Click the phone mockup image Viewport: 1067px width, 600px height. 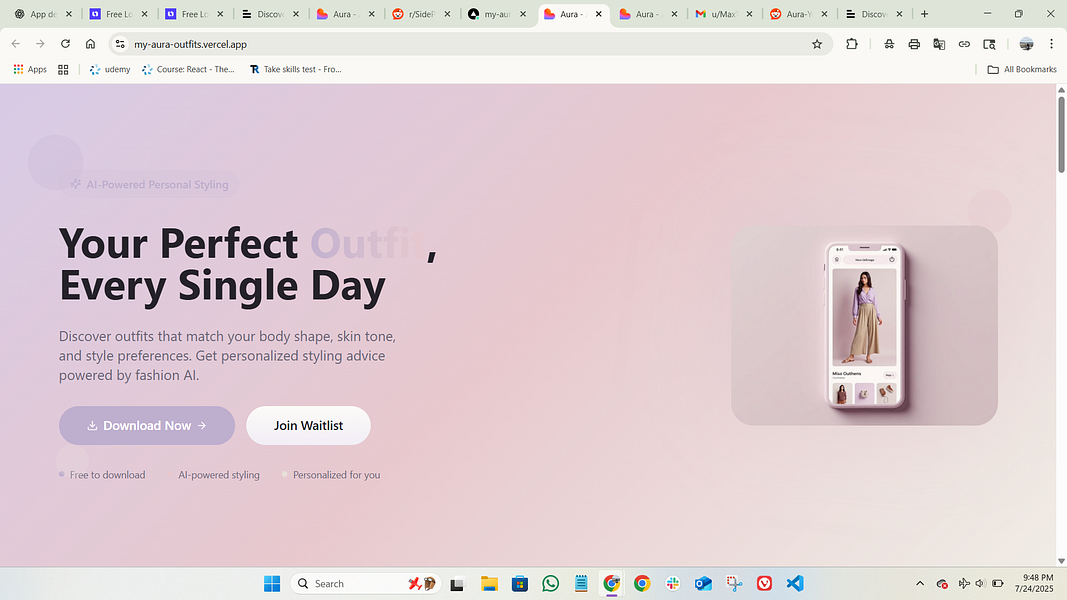[x=864, y=325]
